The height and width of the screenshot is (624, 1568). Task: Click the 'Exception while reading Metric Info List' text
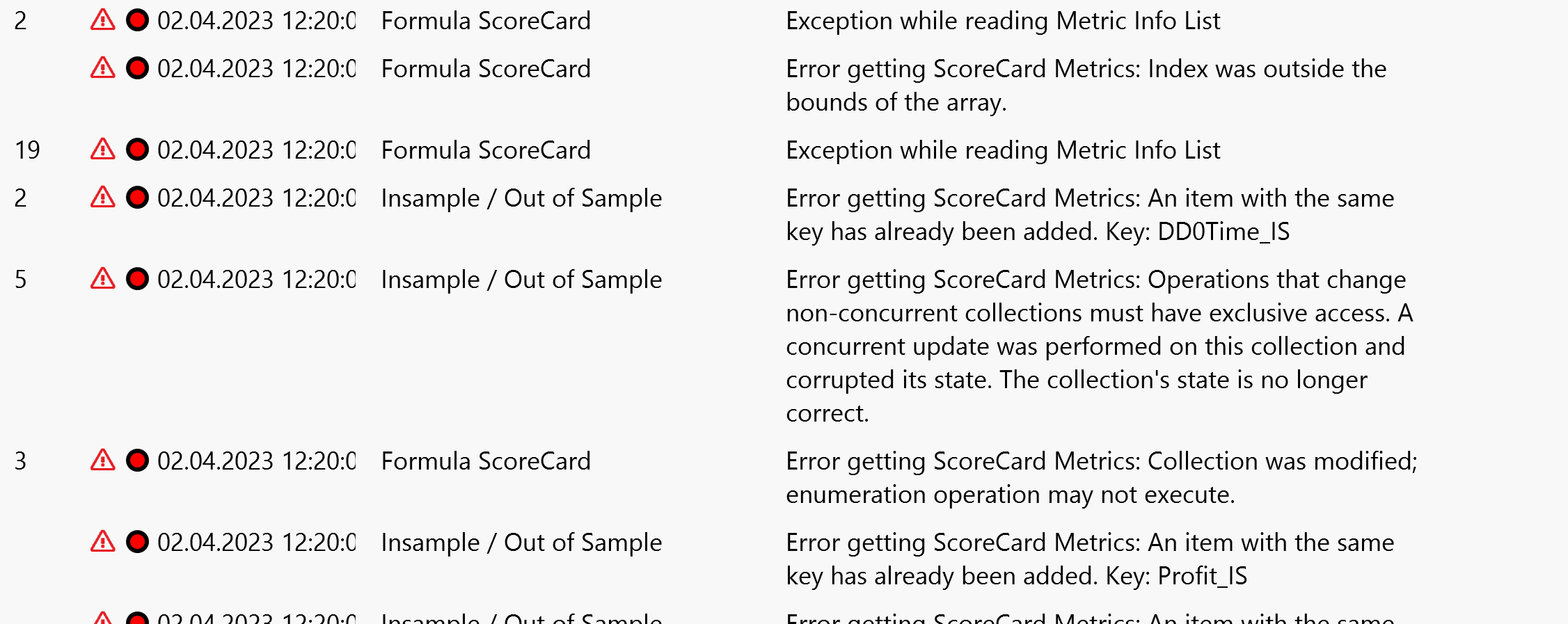pos(1002,21)
